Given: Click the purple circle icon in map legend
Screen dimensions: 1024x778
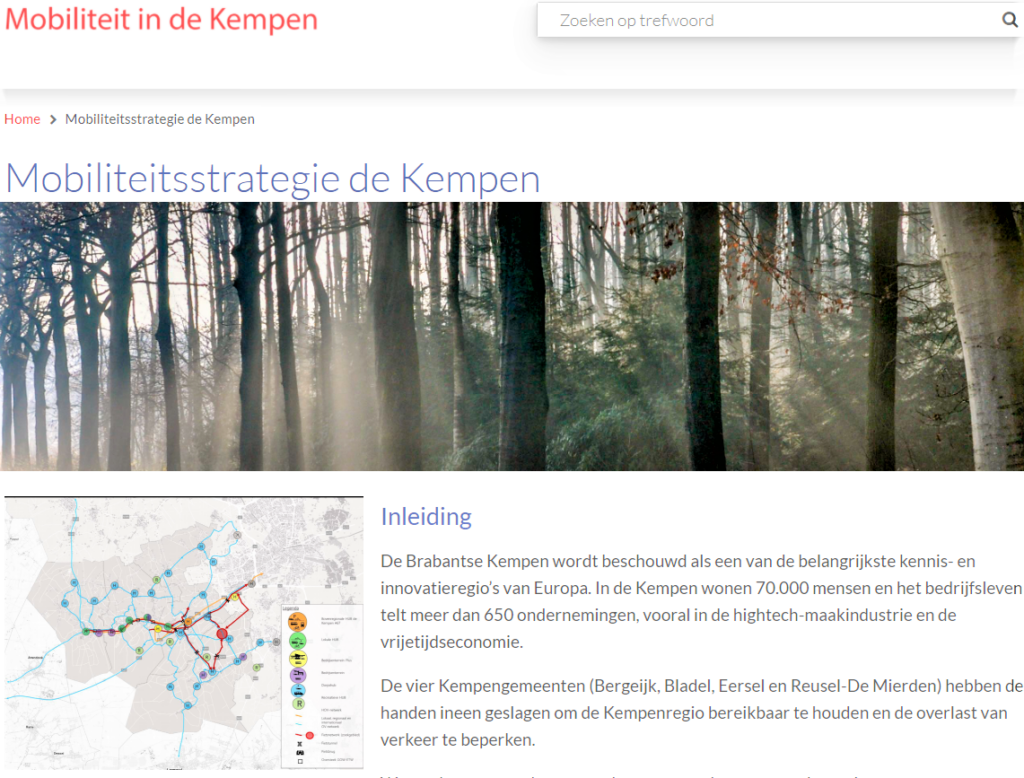Looking at the screenshot, I should (297, 675).
